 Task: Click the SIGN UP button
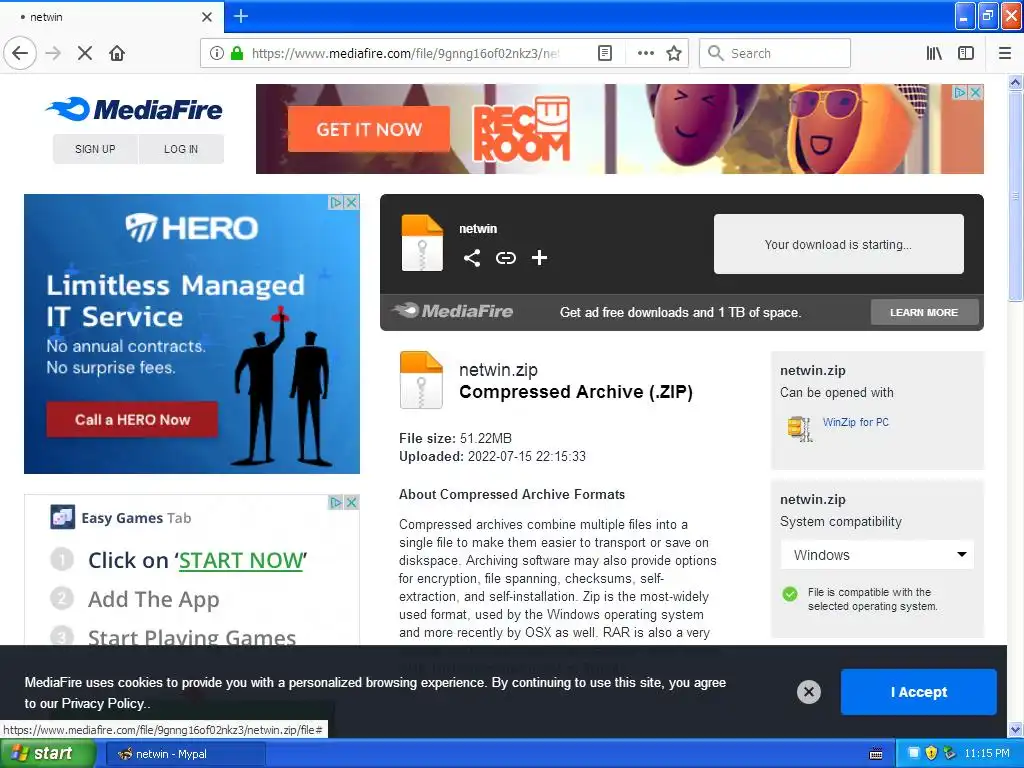coord(95,149)
